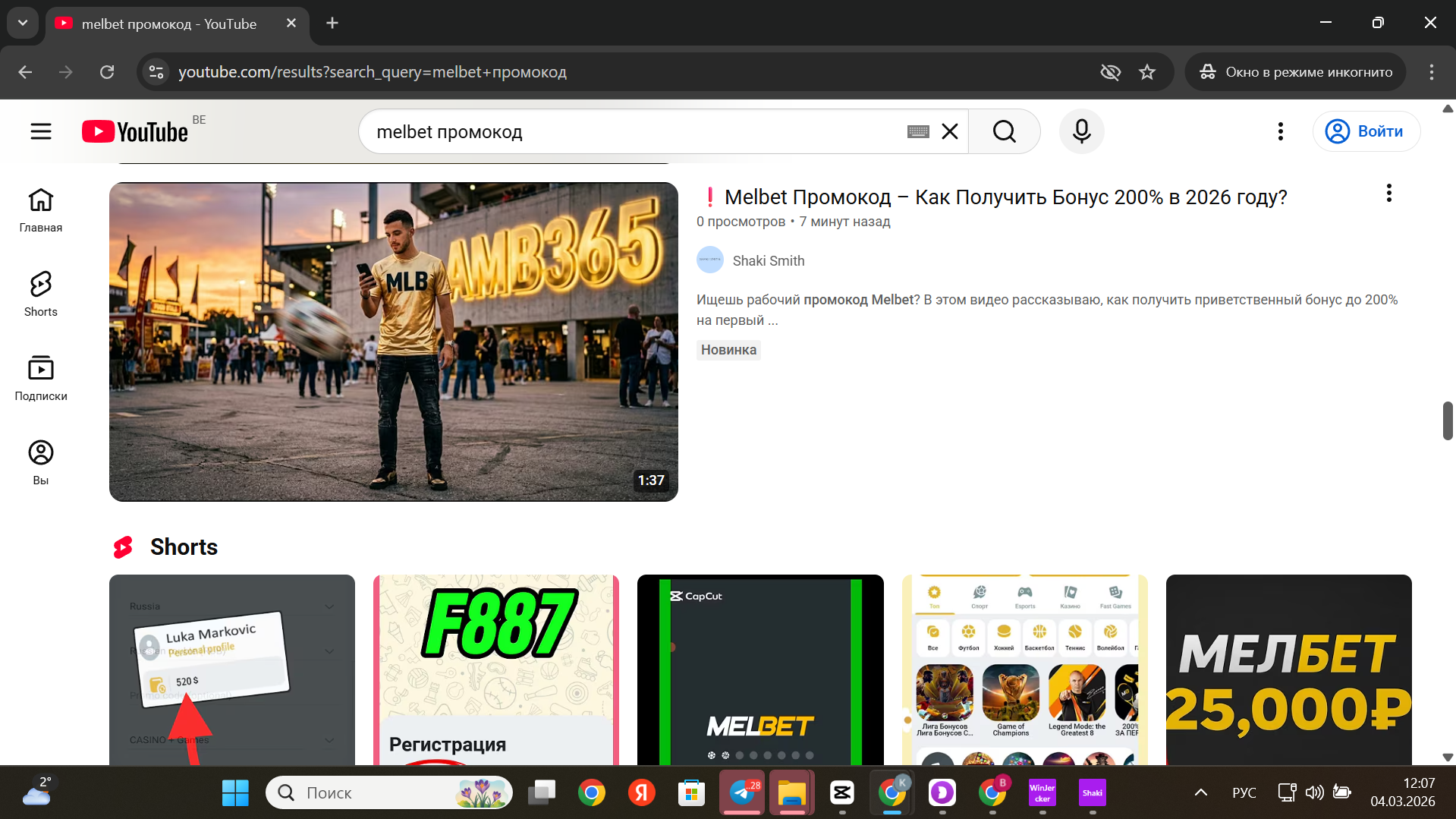The height and width of the screenshot is (819, 1456).
Task: Open the YouTube guide hamburger menu
Action: tap(41, 131)
